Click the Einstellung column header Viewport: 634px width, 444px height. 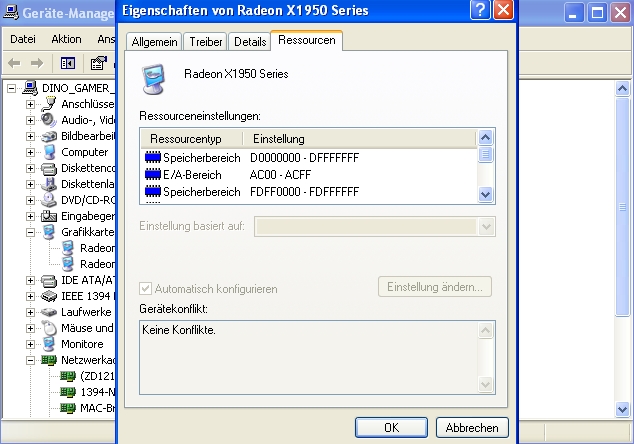tap(359, 139)
